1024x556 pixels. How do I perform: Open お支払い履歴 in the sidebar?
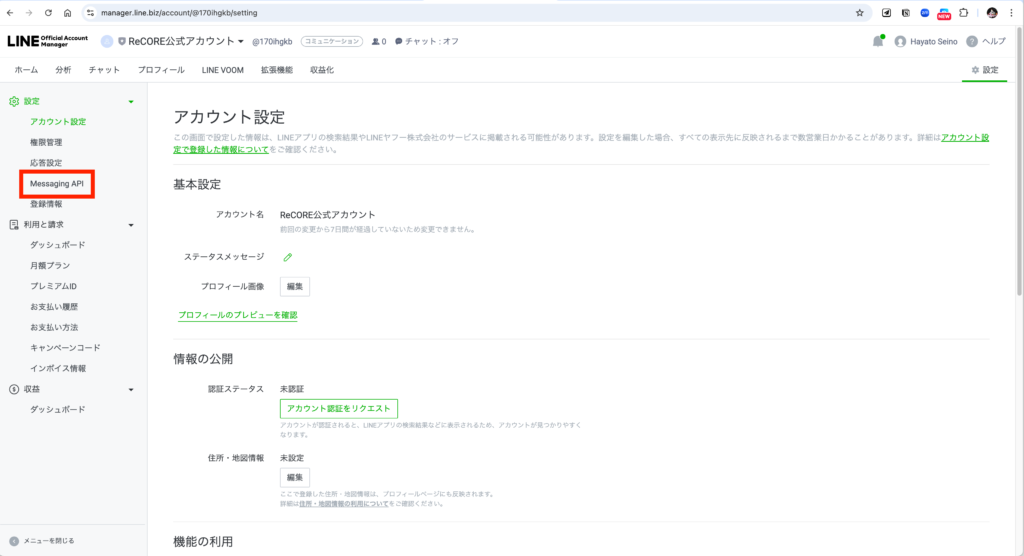point(54,306)
